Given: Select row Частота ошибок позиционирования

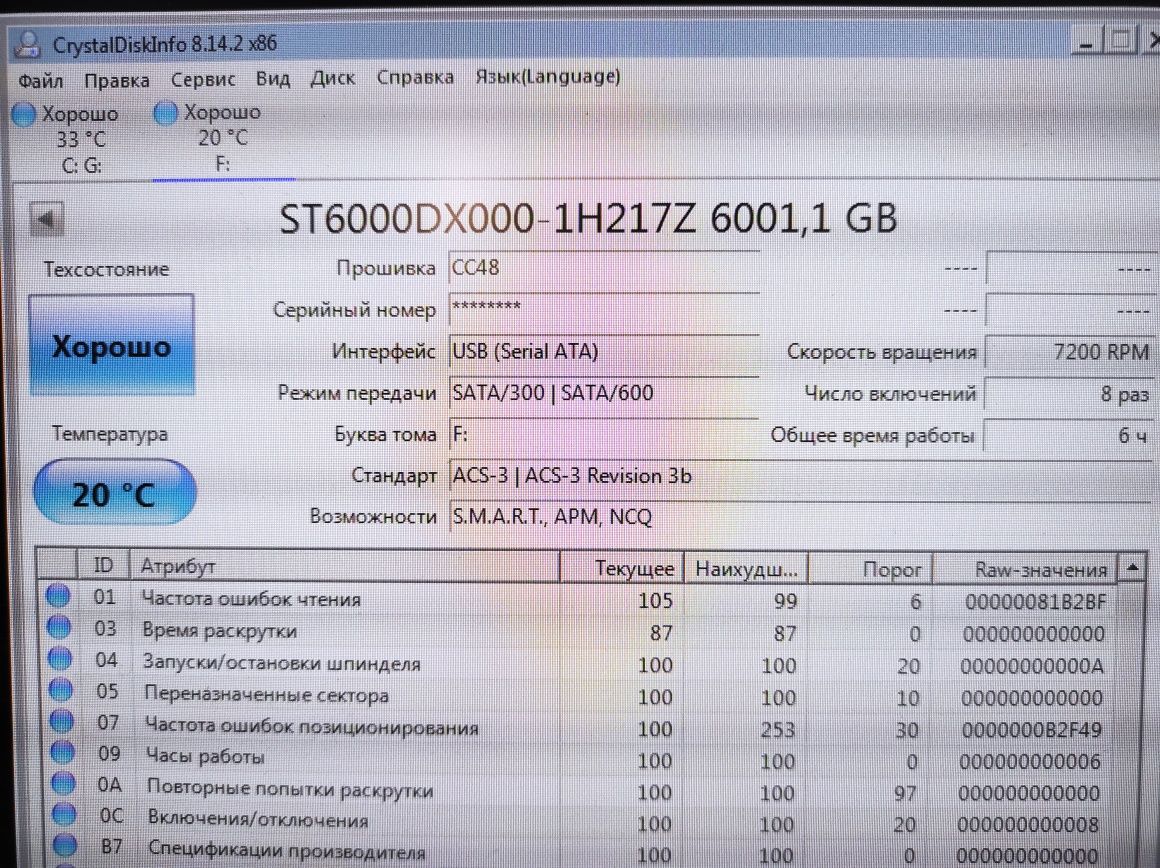Looking at the screenshot, I should pyautogui.click(x=577, y=727).
